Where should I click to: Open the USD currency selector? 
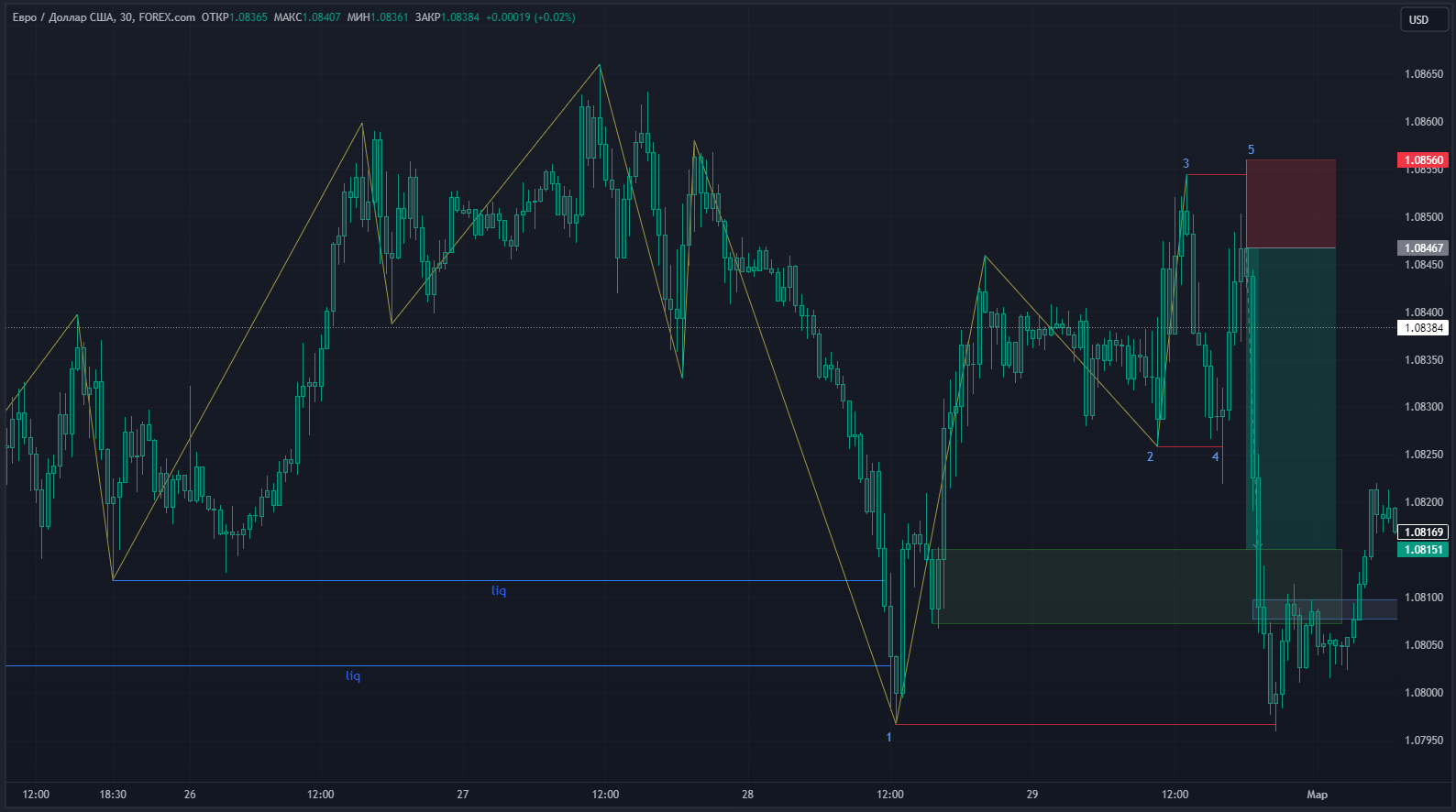click(1423, 19)
